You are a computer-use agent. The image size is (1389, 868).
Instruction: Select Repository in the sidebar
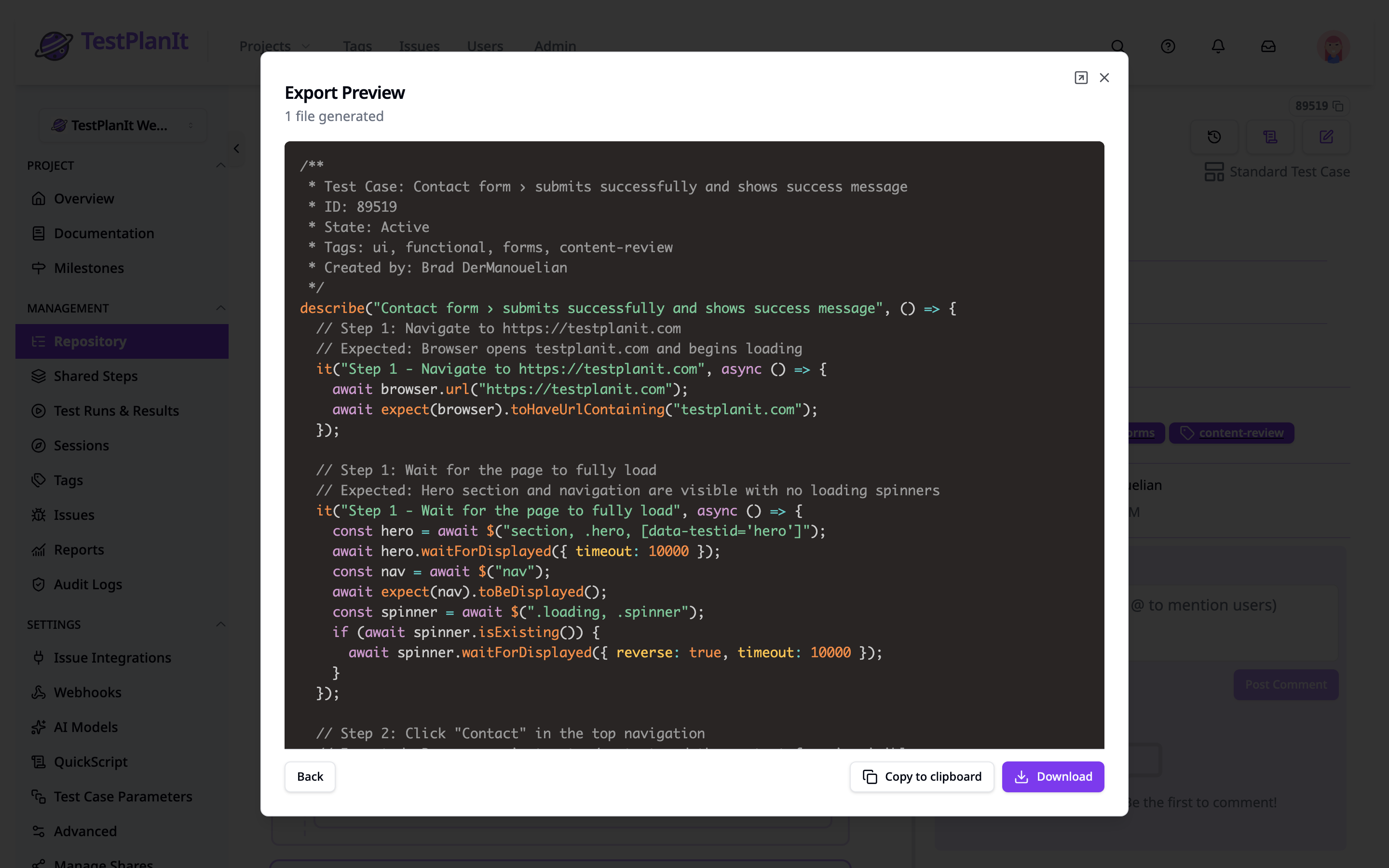click(x=122, y=341)
